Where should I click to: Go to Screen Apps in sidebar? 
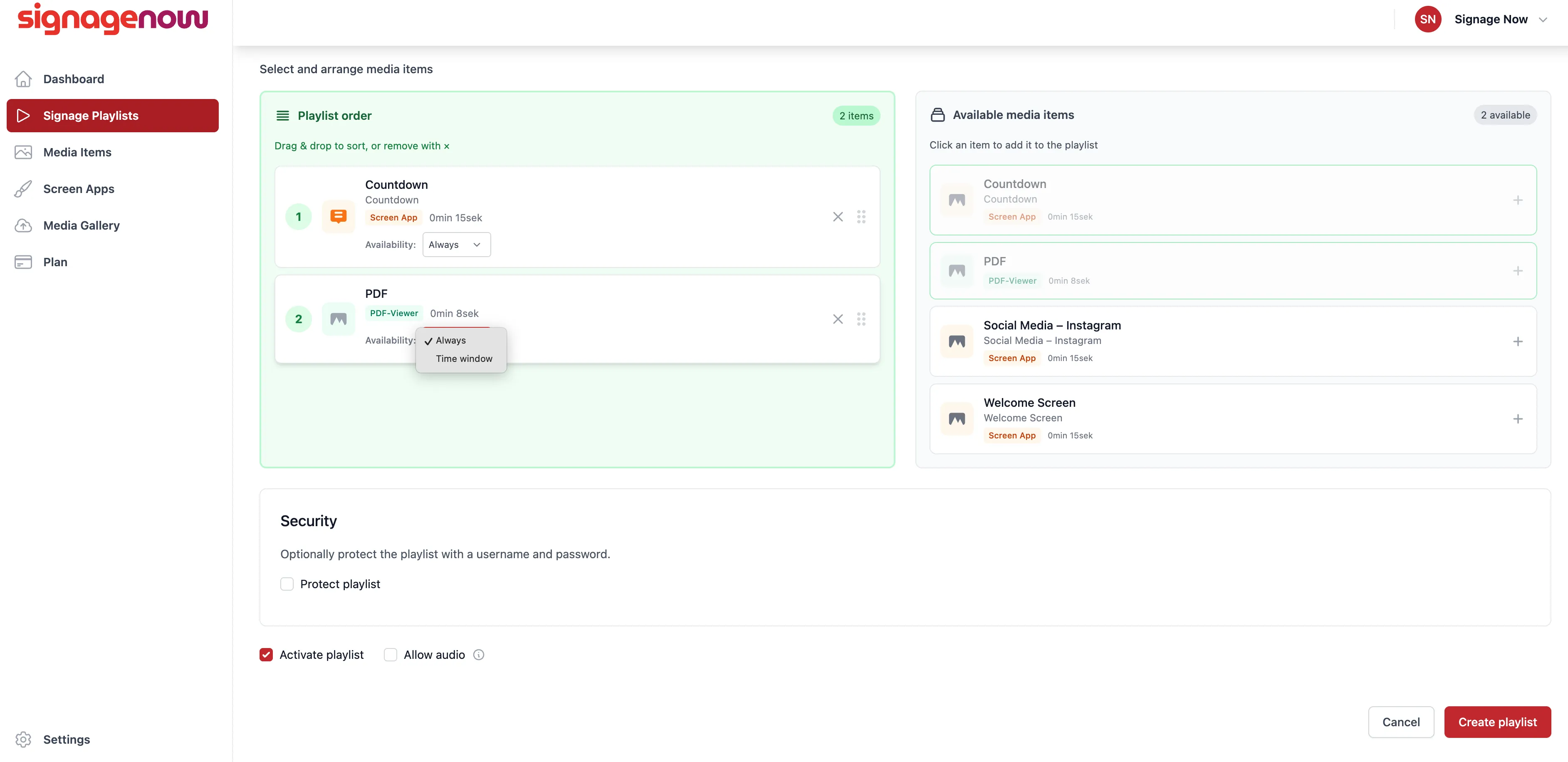113,189
